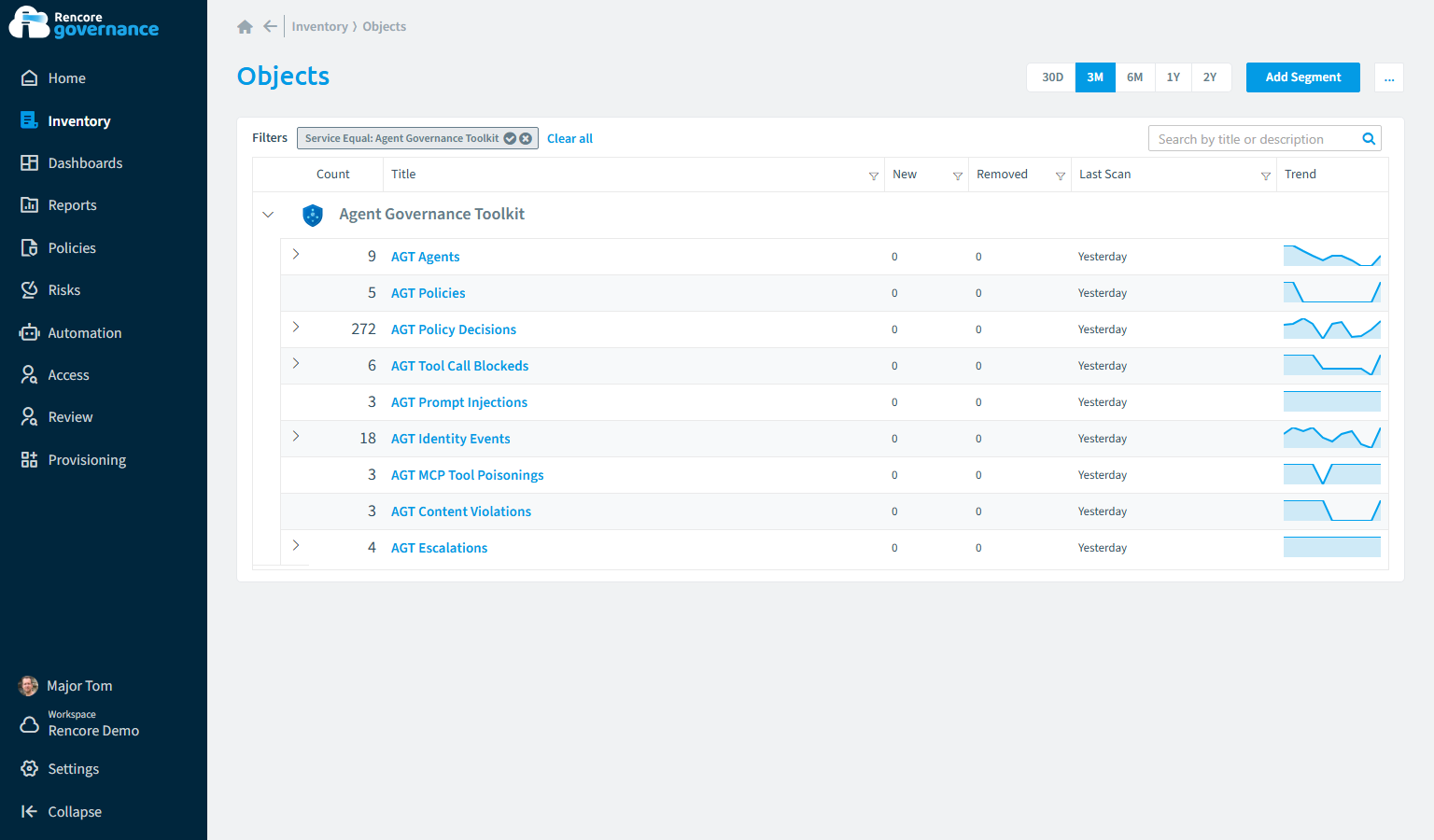The image size is (1434, 840).
Task: Collapse the sidebar with the arrow icon
Action: 29,811
